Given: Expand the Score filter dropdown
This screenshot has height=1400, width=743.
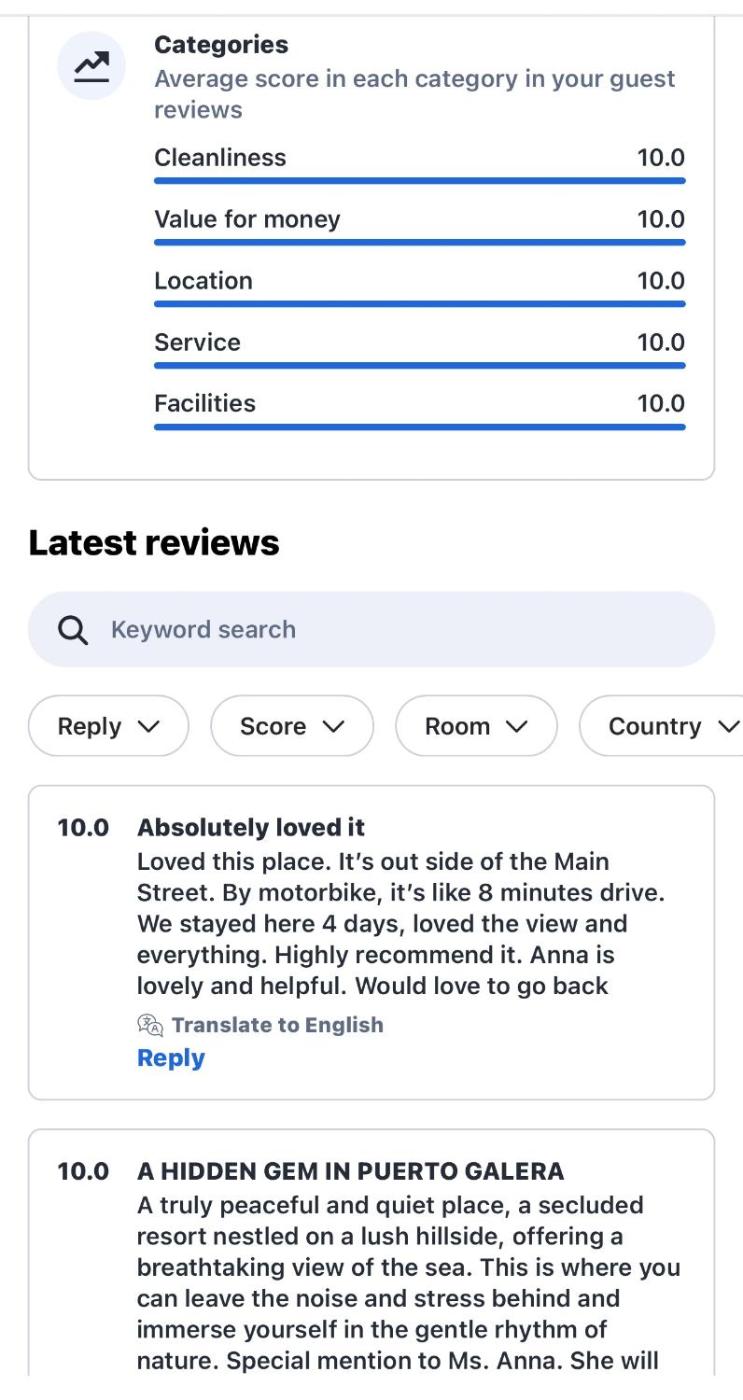Looking at the screenshot, I should 291,726.
